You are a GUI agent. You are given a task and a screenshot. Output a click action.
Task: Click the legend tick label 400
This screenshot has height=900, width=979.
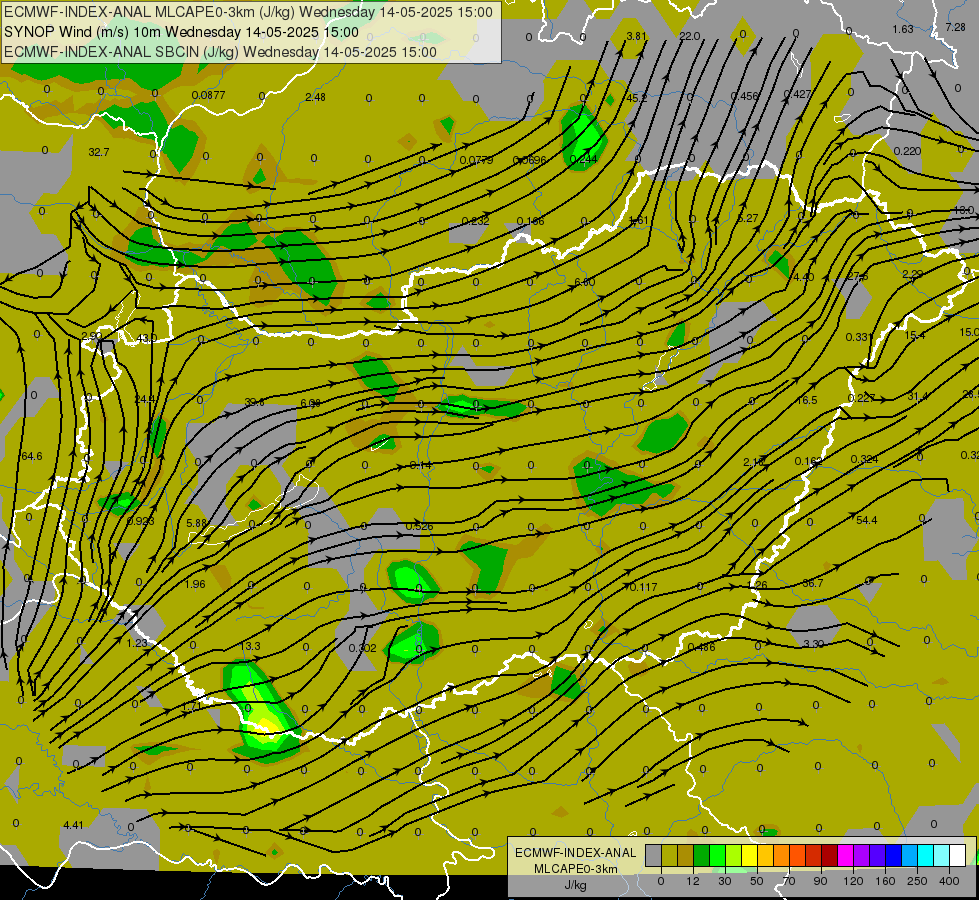(949, 881)
